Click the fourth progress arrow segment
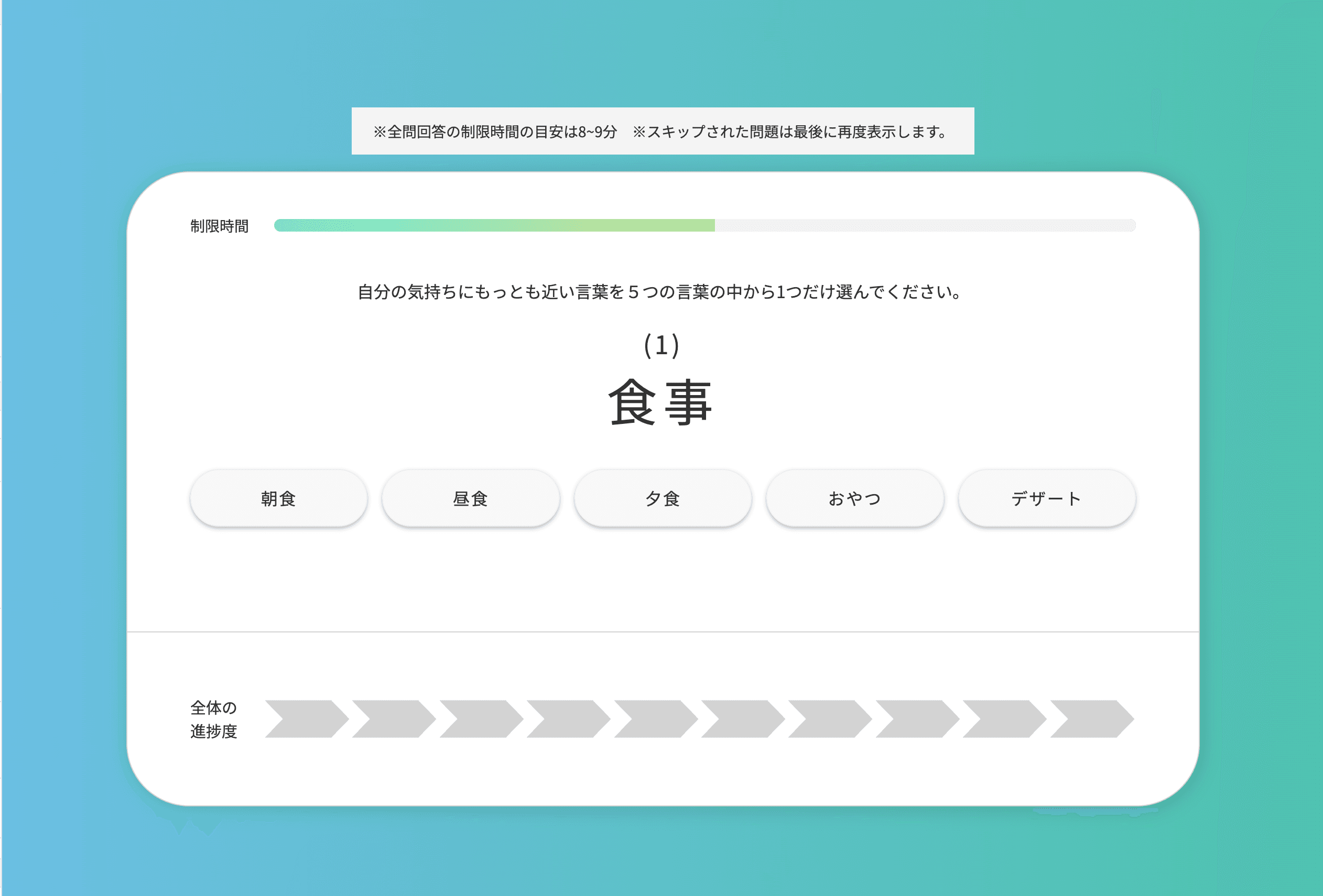This screenshot has width=1323, height=896. point(568,719)
